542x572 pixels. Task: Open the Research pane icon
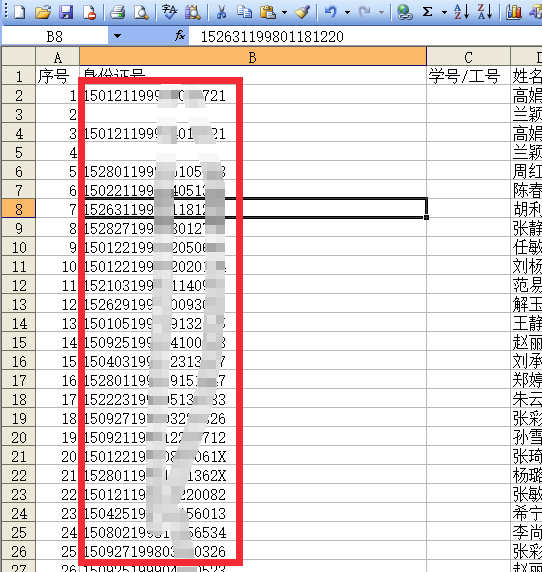click(193, 12)
